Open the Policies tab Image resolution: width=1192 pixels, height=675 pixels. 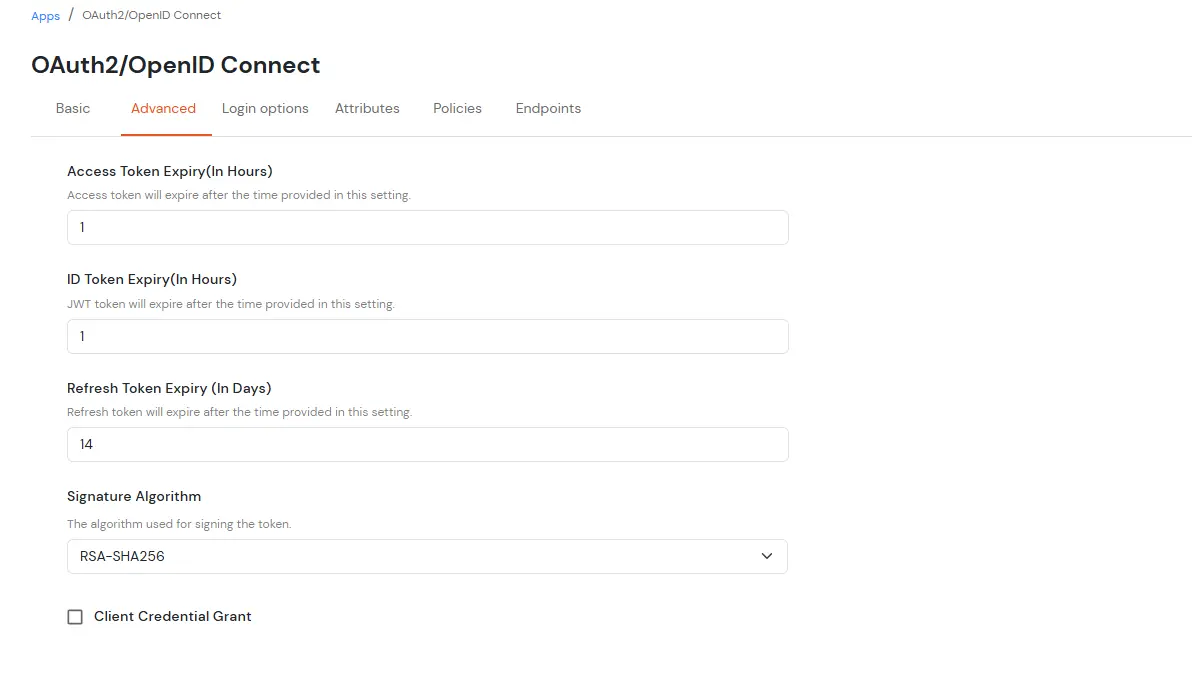coord(457,108)
